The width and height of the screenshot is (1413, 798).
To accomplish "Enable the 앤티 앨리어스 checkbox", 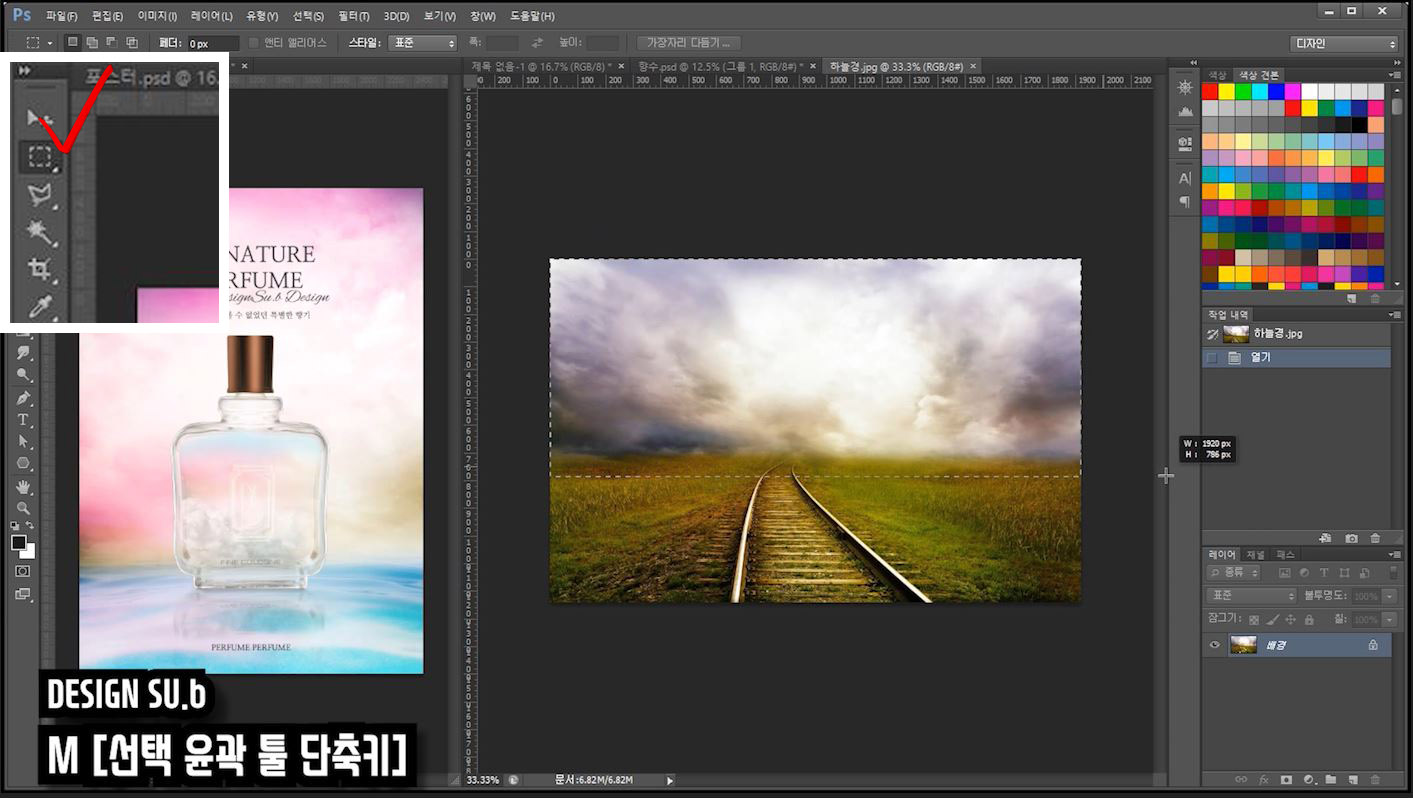I will pyautogui.click(x=253, y=43).
